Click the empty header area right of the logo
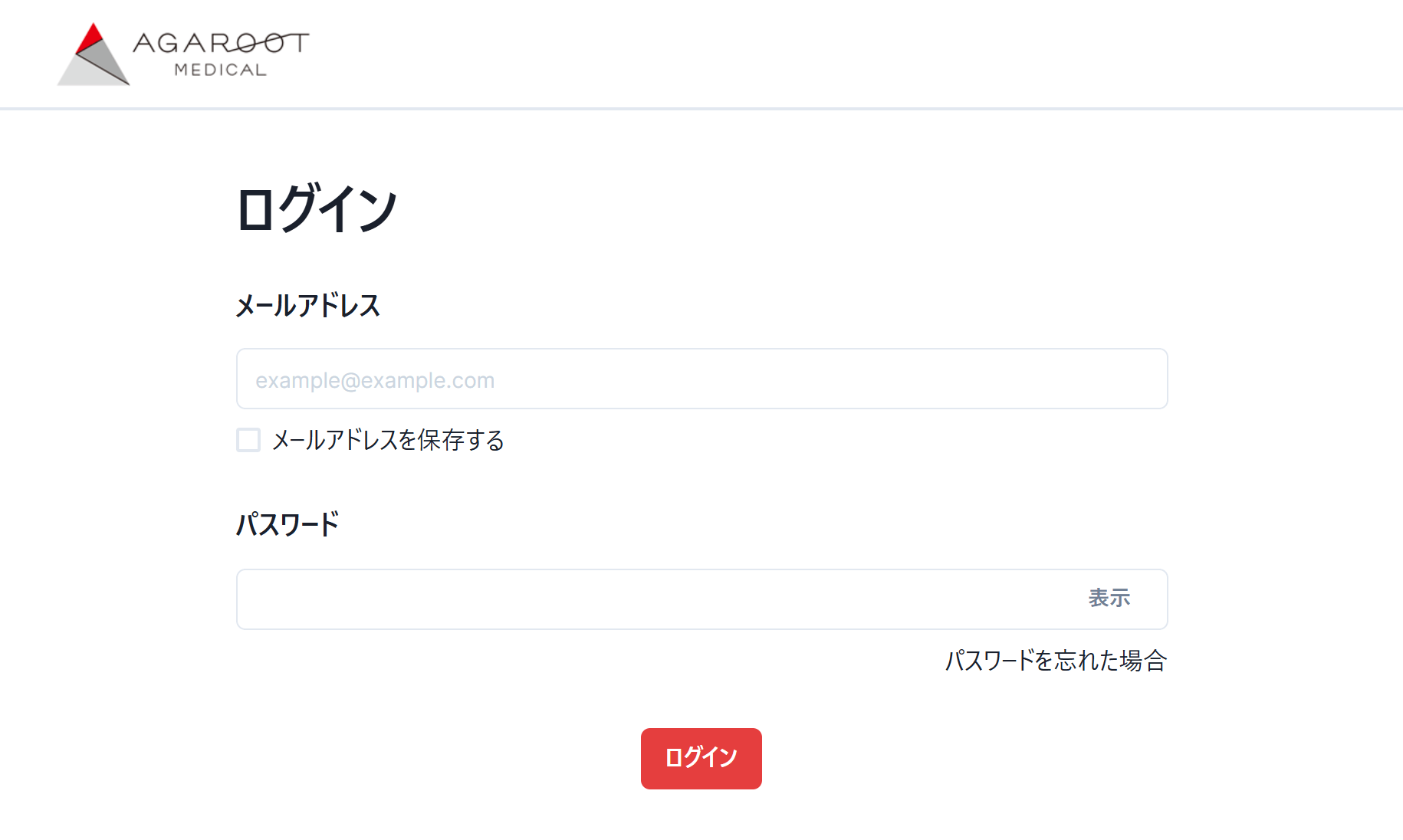Viewport: 1403px width, 840px height. tap(843, 54)
